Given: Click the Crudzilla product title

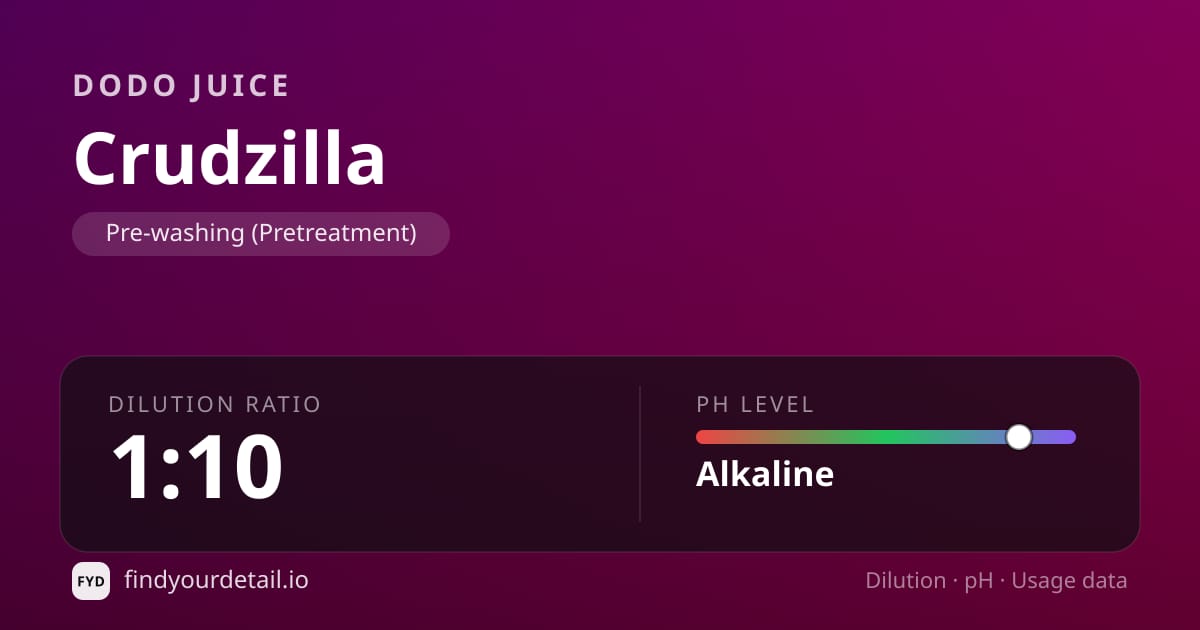Looking at the screenshot, I should click(230, 159).
